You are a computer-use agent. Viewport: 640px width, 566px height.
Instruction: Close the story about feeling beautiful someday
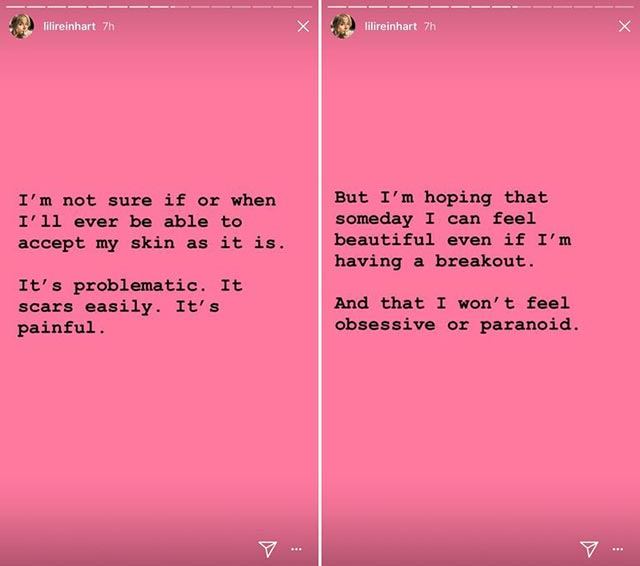[624, 26]
